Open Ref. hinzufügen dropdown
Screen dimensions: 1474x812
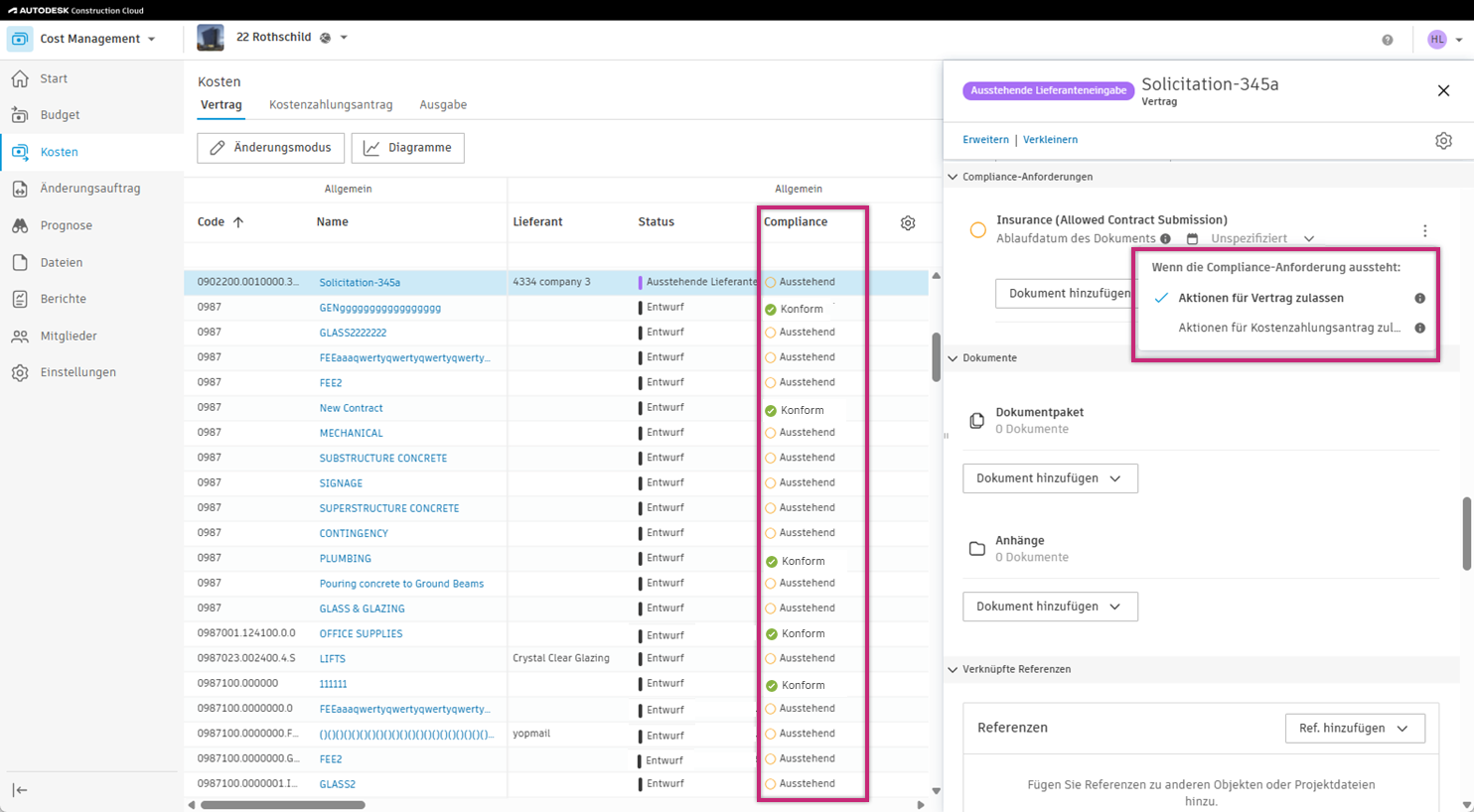(1355, 729)
